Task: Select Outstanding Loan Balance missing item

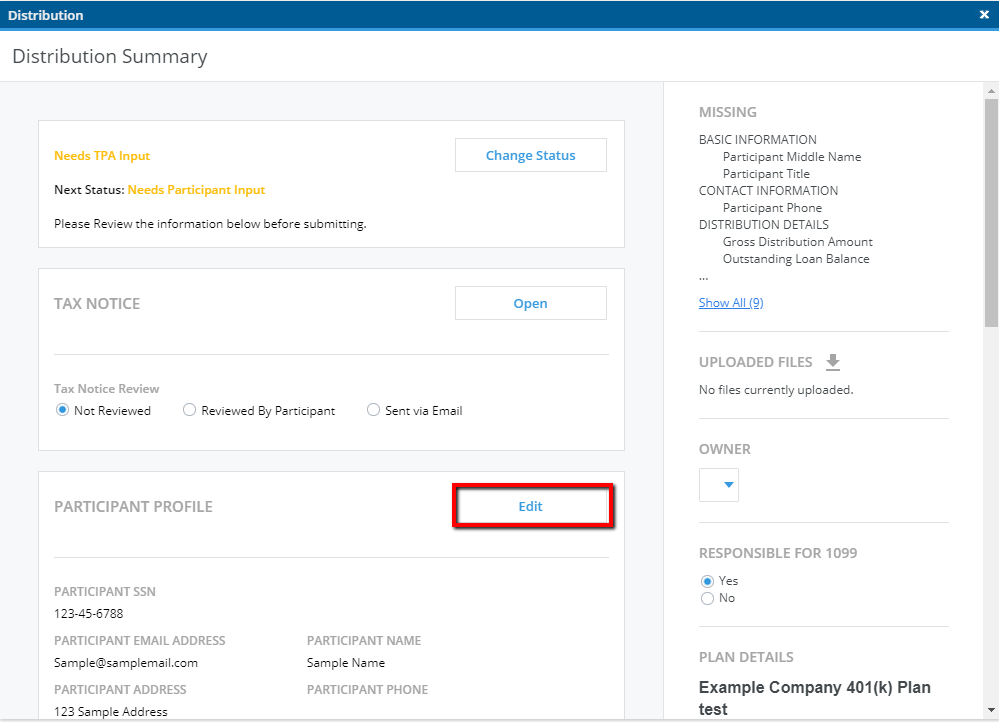Action: pos(796,259)
